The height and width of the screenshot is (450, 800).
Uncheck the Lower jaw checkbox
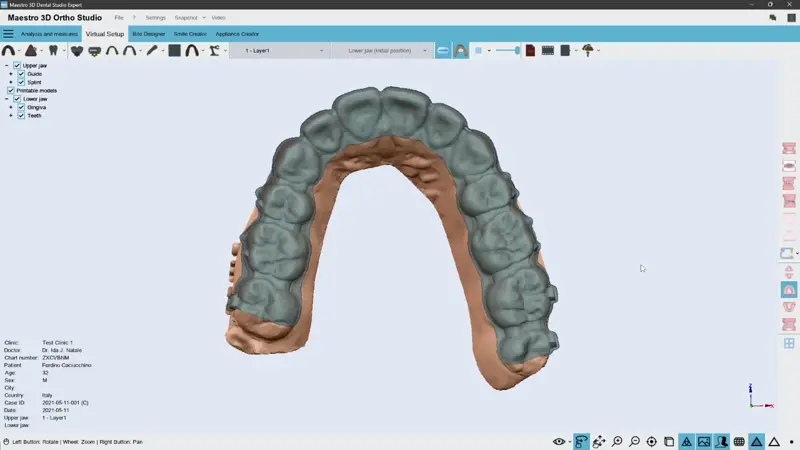tap(17, 98)
